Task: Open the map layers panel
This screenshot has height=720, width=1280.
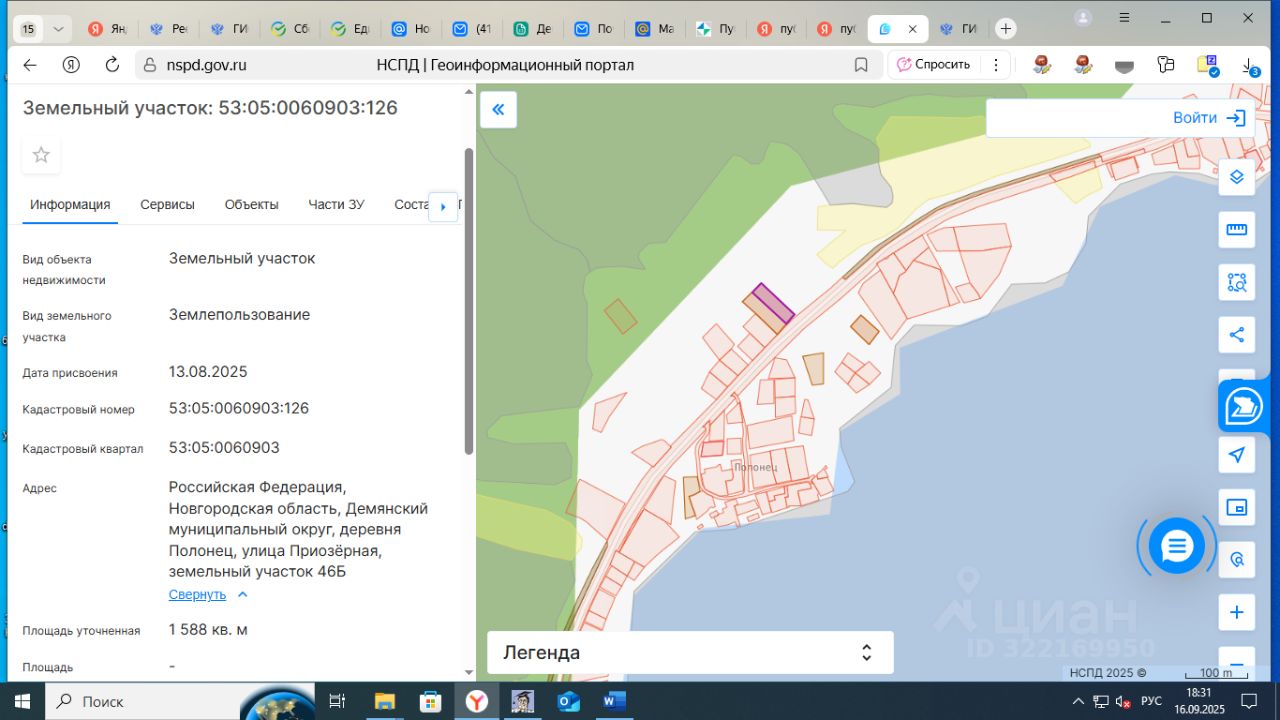Action: coord(1237,177)
